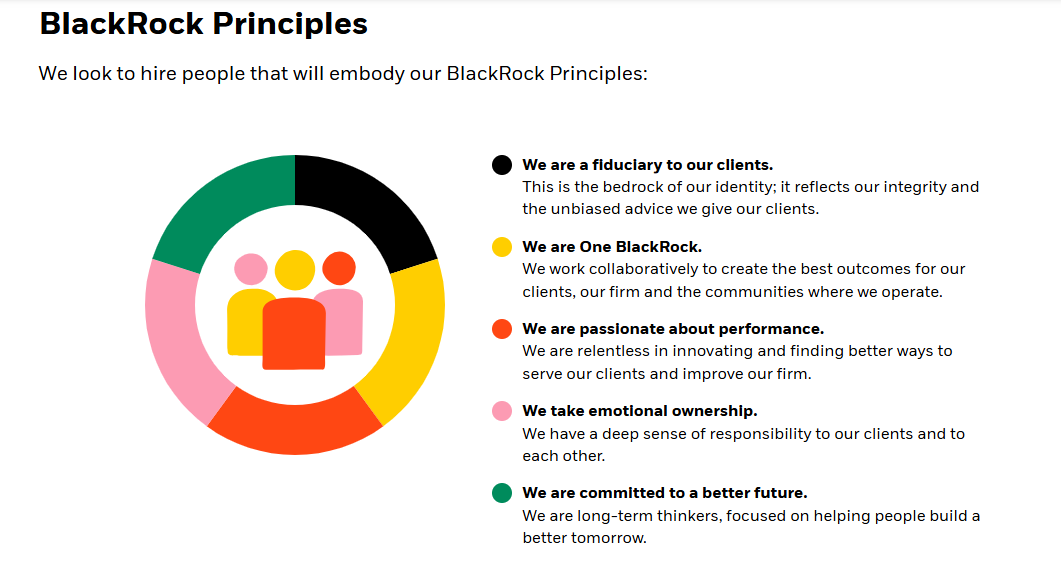
Task: Click 'We are committed to a better future' title
Action: [665, 493]
